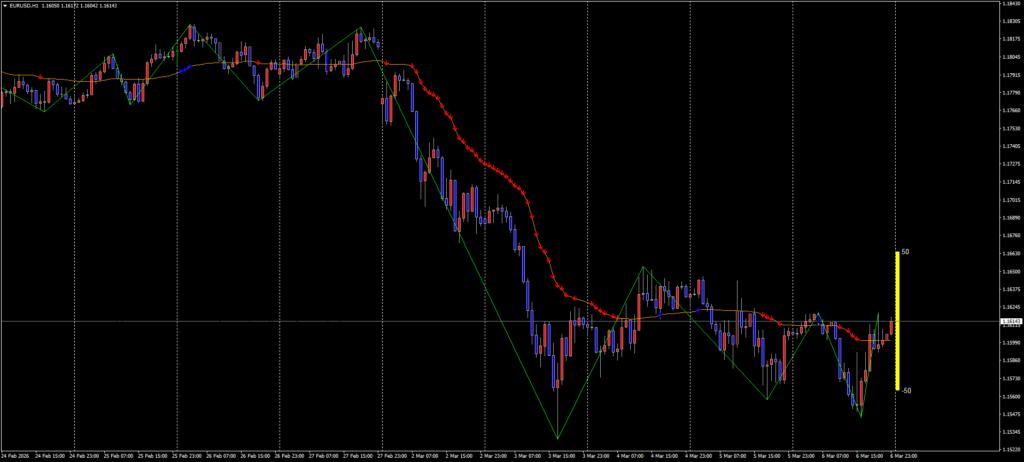Click the zigzag peak near 4 Mar 07:00
The width and height of the screenshot is (1024, 462).
point(643,267)
